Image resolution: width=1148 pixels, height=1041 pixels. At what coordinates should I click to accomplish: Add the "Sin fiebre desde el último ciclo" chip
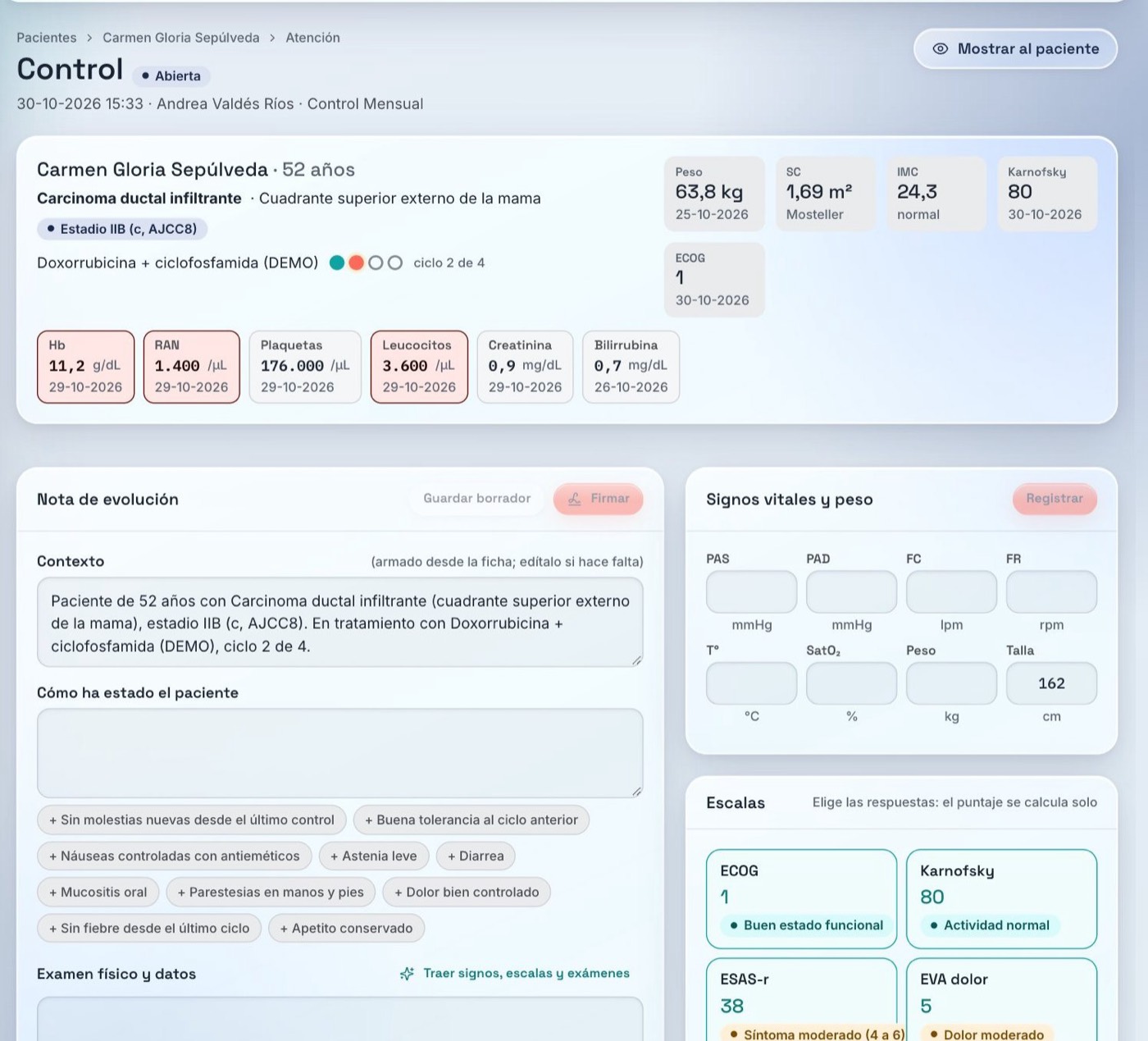[x=149, y=929]
